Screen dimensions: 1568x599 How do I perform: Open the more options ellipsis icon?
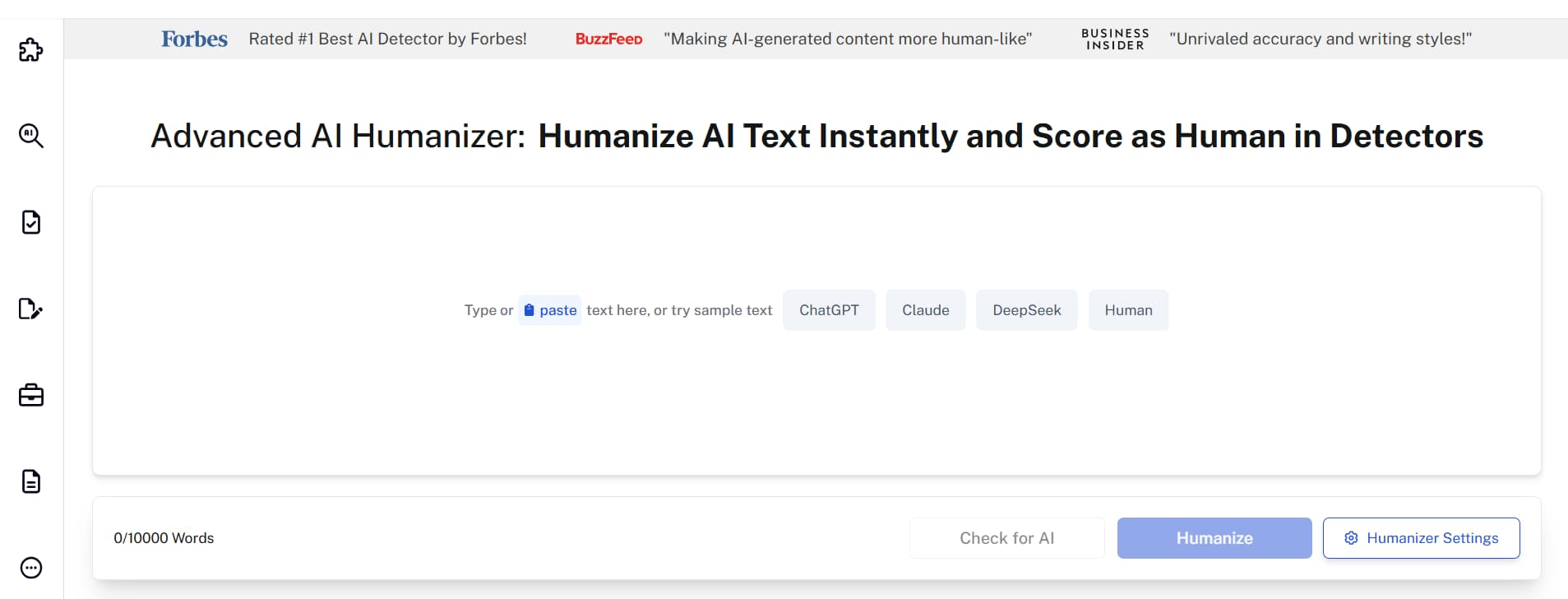point(31,568)
